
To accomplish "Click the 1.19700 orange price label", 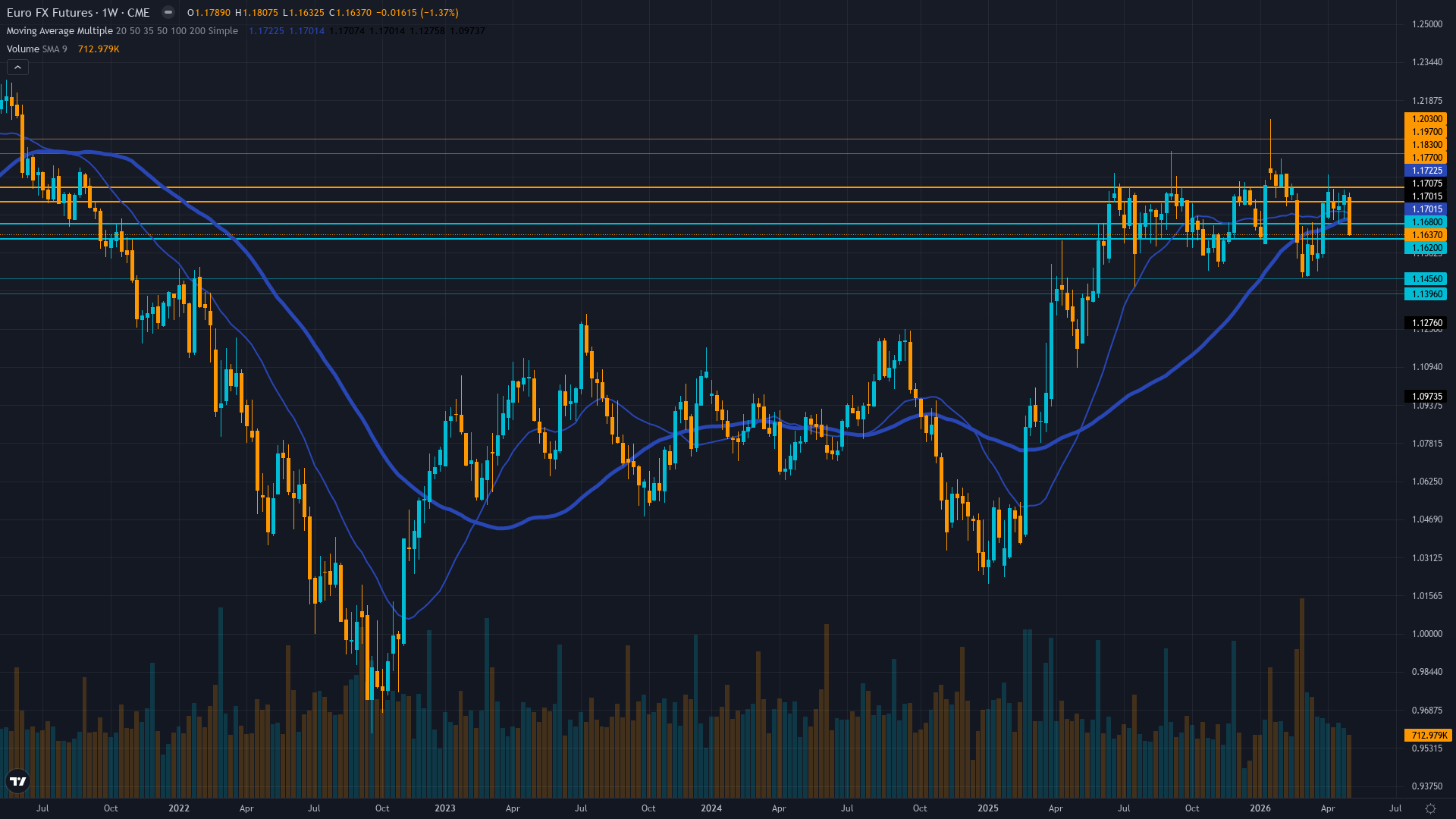I will tap(1426, 132).
